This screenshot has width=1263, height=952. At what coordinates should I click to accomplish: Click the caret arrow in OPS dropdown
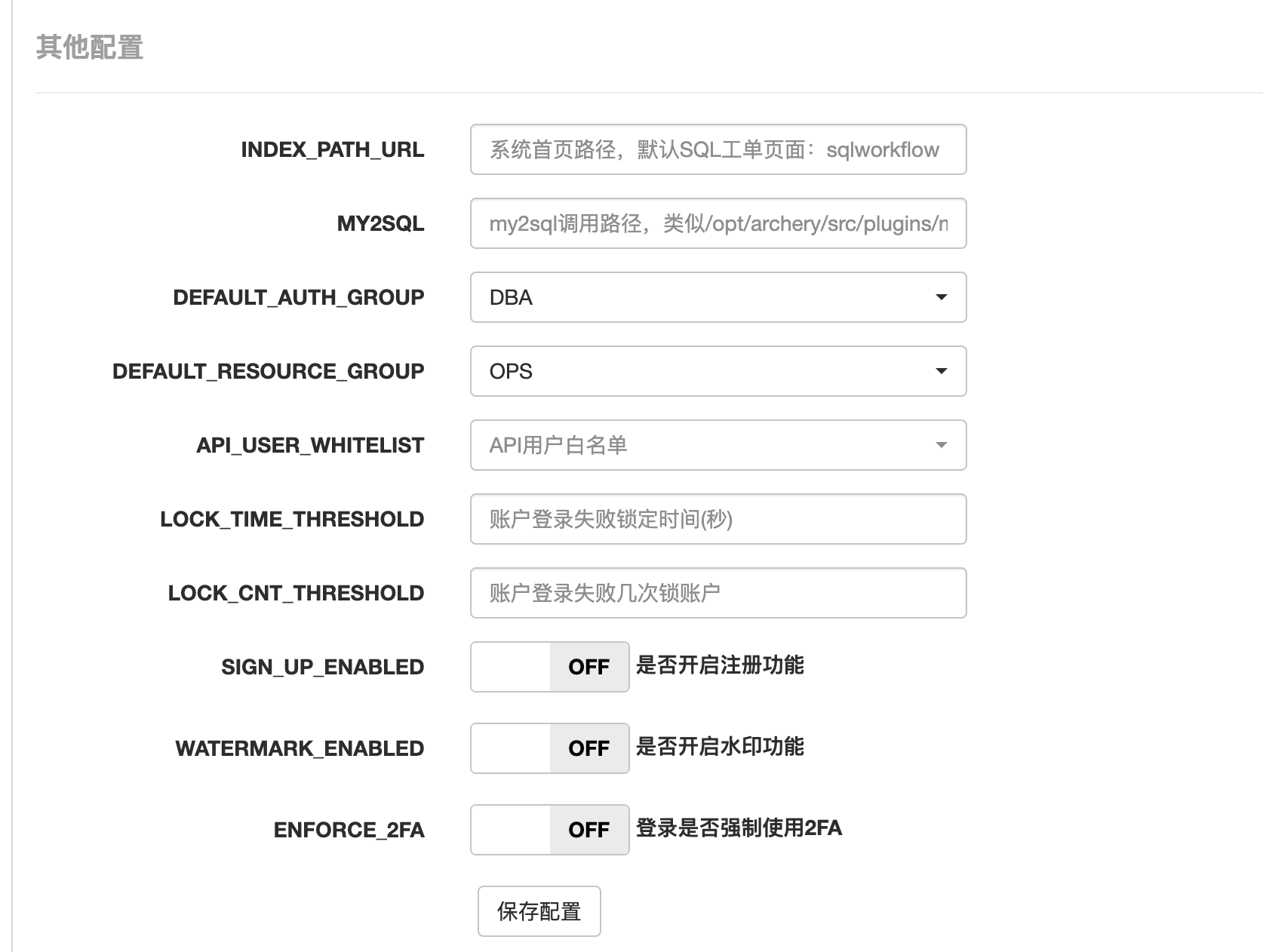click(x=941, y=371)
